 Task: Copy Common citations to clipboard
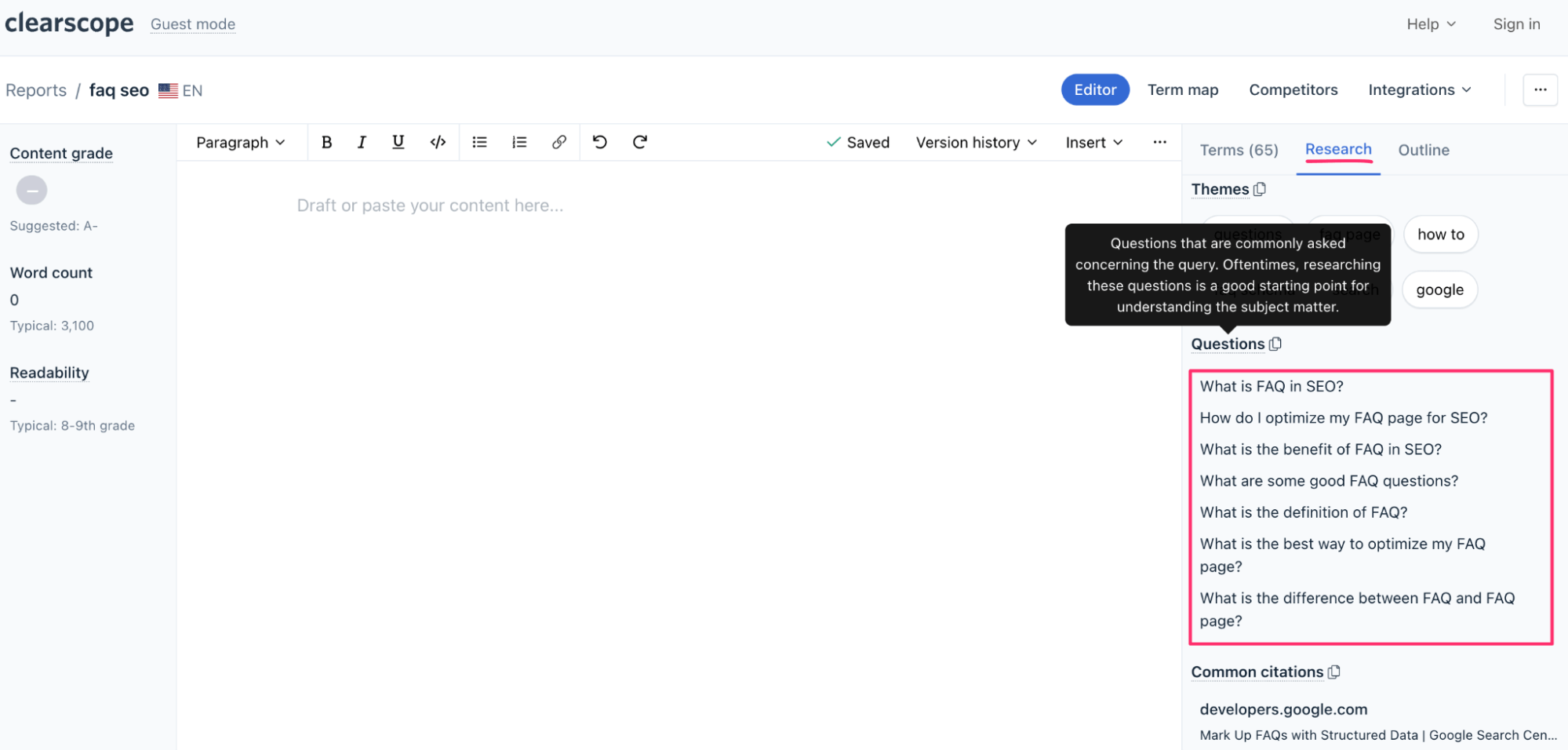(1334, 672)
